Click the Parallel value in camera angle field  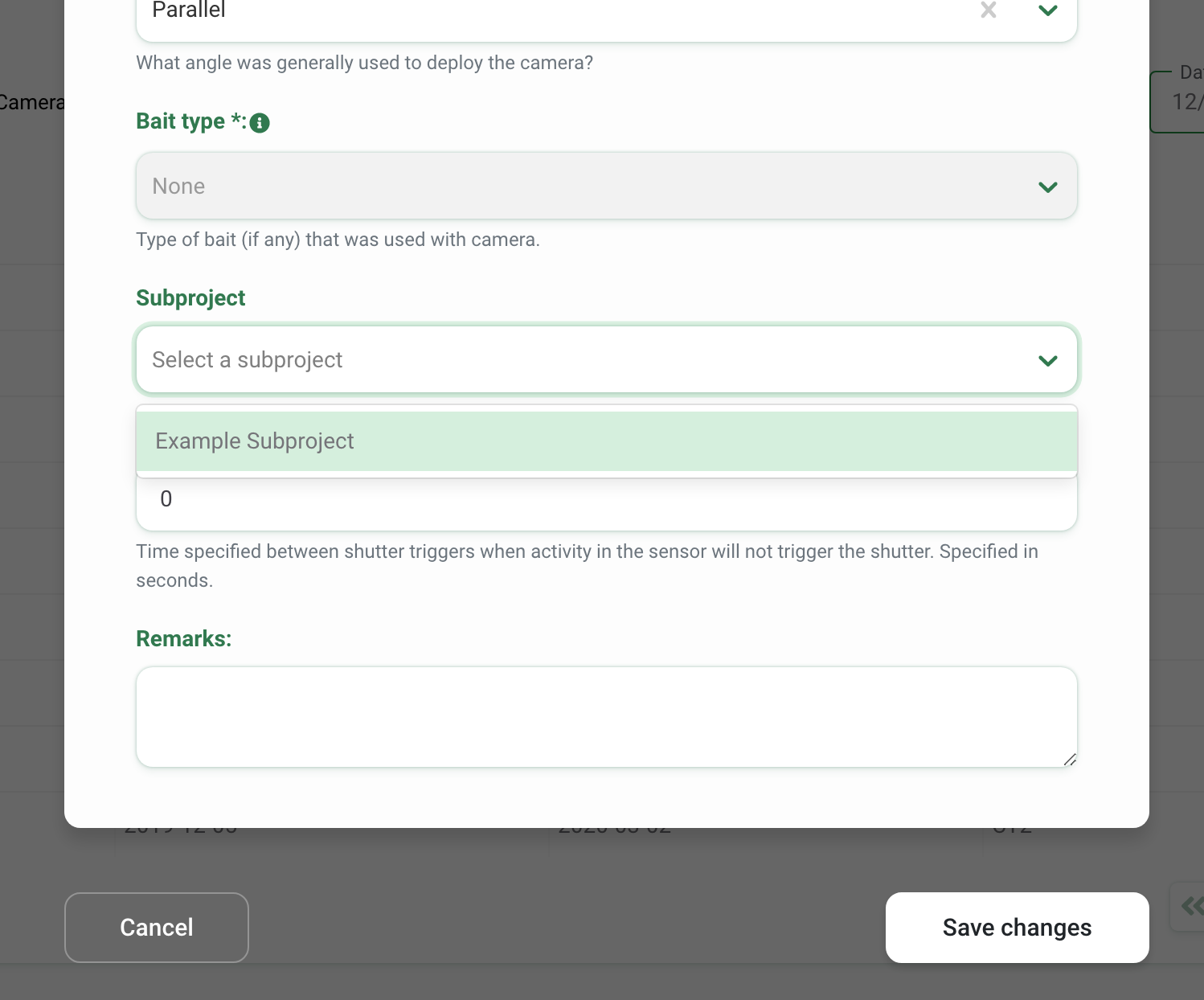tap(189, 10)
